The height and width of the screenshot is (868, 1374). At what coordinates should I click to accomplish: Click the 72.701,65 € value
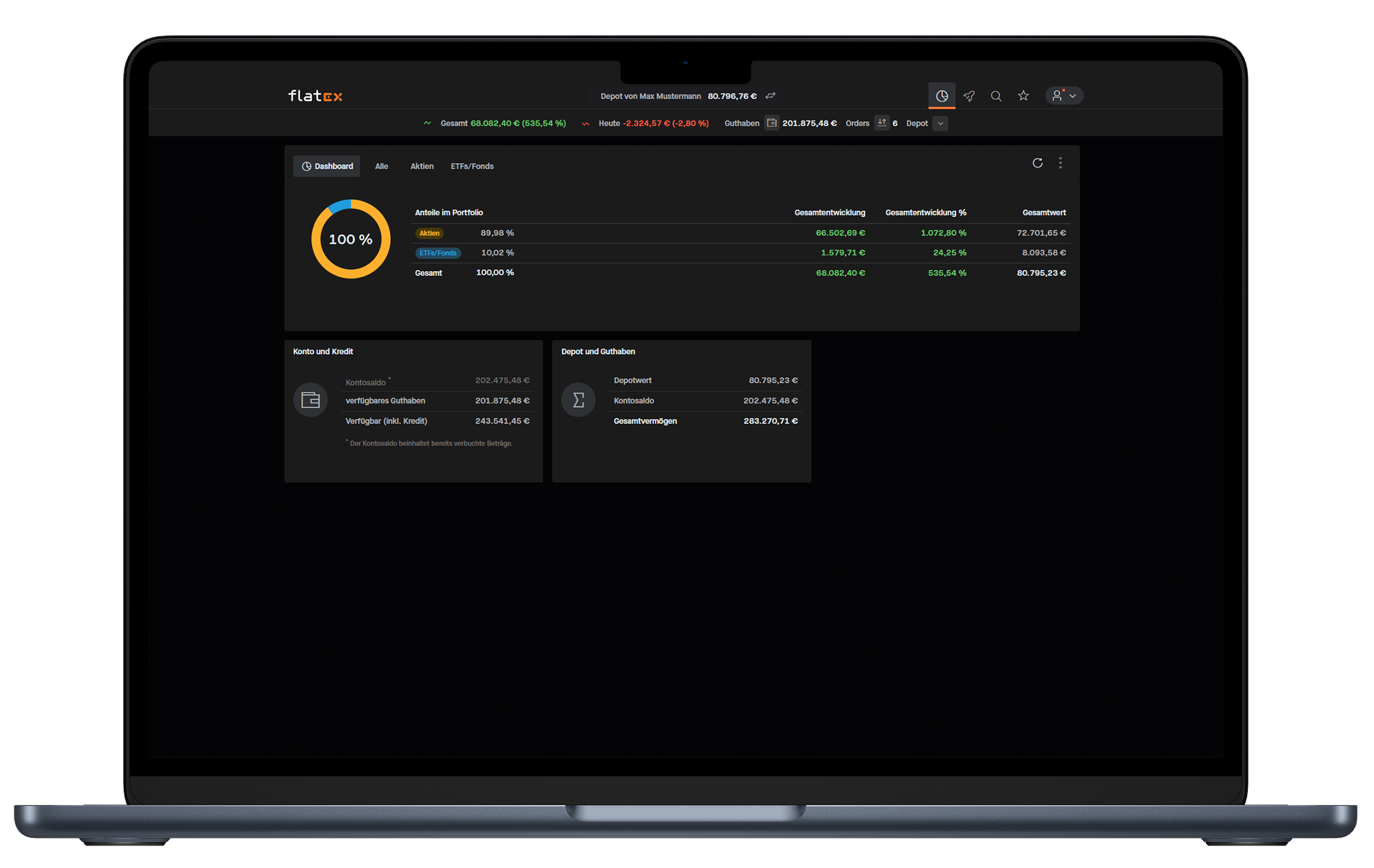coord(1042,233)
